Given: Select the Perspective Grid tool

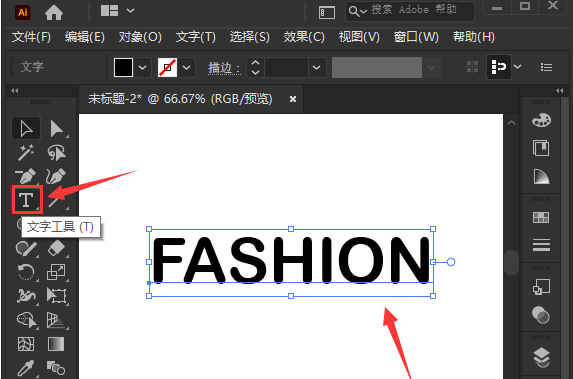Looking at the screenshot, I should click(56, 320).
